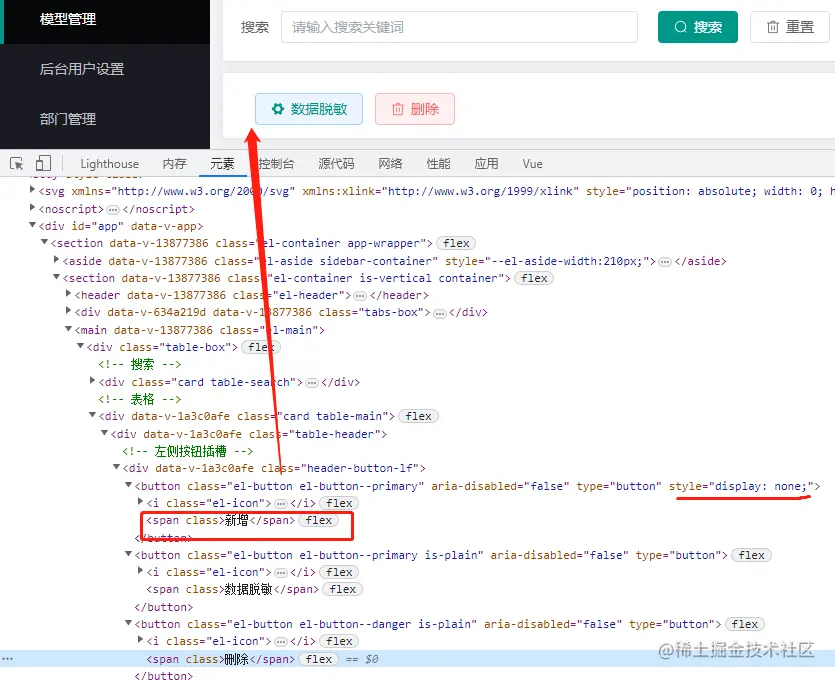
Task: Open the 应用 tab
Action: point(486,163)
